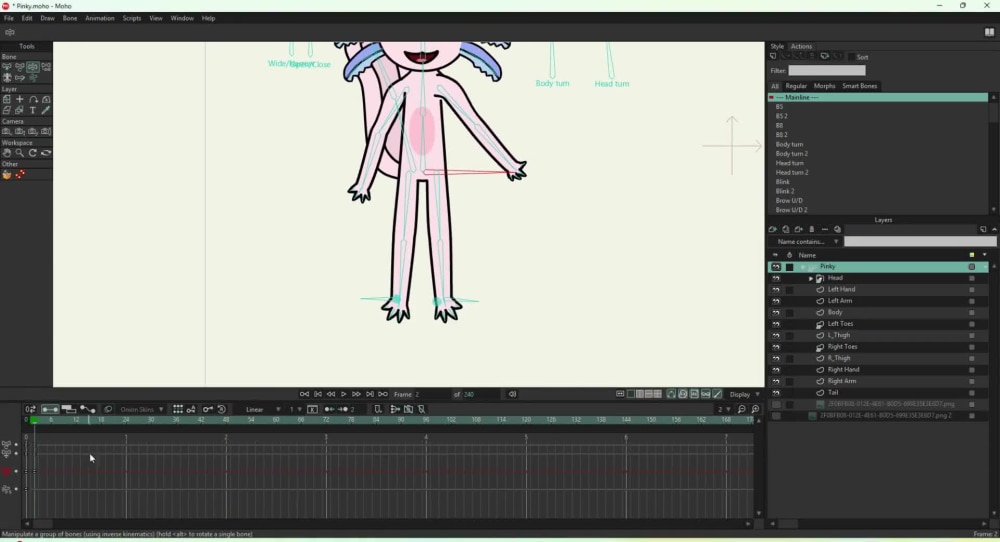Open the Scripts menu
Viewport: 1000px width, 542px height.
(x=132, y=18)
